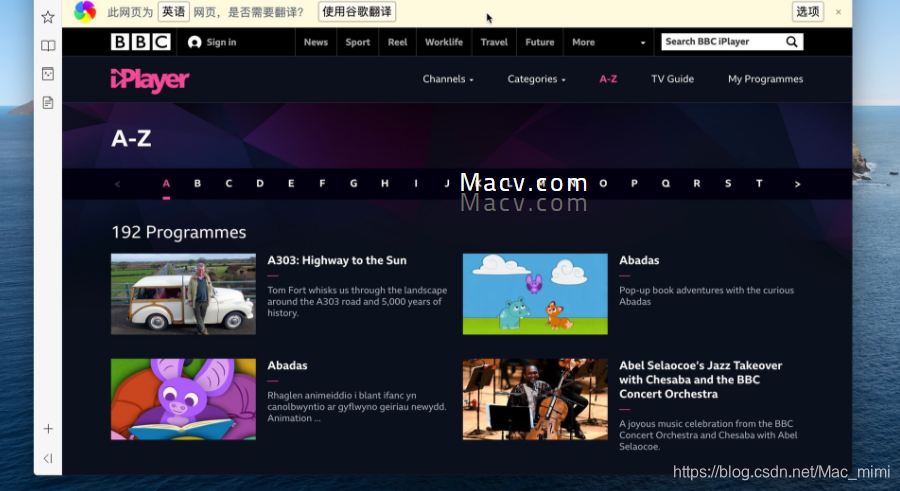The height and width of the screenshot is (491, 900).
Task: Open the Worklife section
Action: pos(444,42)
